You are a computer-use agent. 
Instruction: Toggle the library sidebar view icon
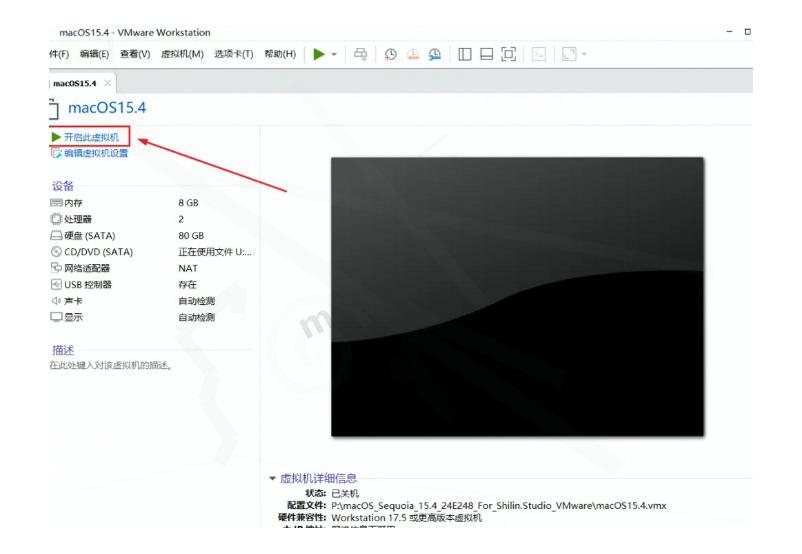[x=464, y=54]
